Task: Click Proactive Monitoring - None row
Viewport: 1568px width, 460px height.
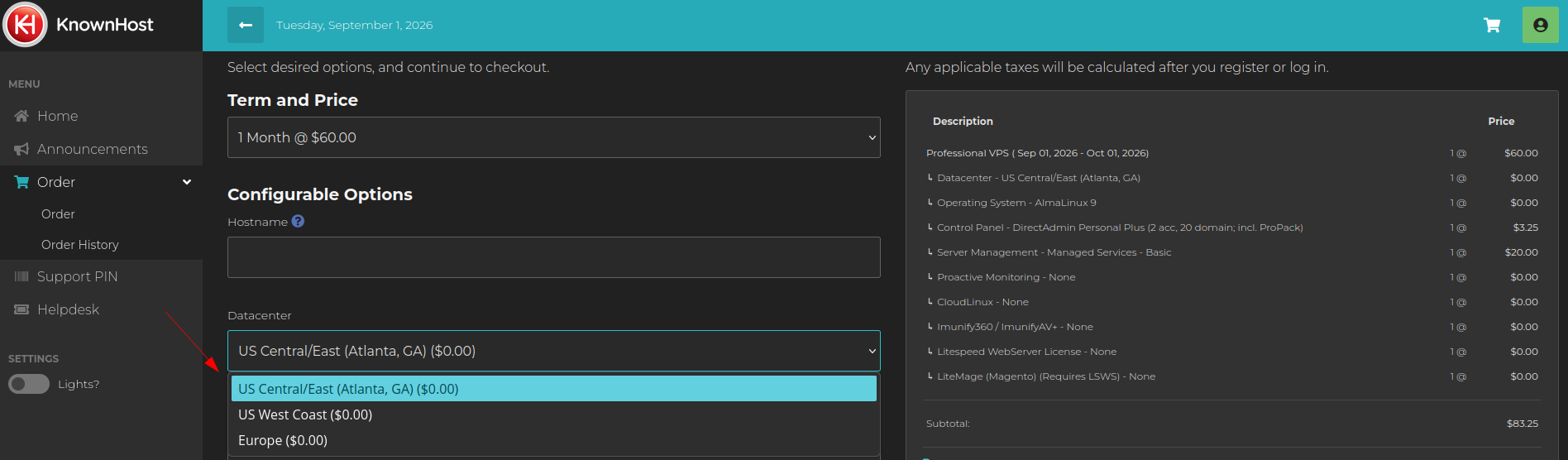Action: coord(1232,277)
